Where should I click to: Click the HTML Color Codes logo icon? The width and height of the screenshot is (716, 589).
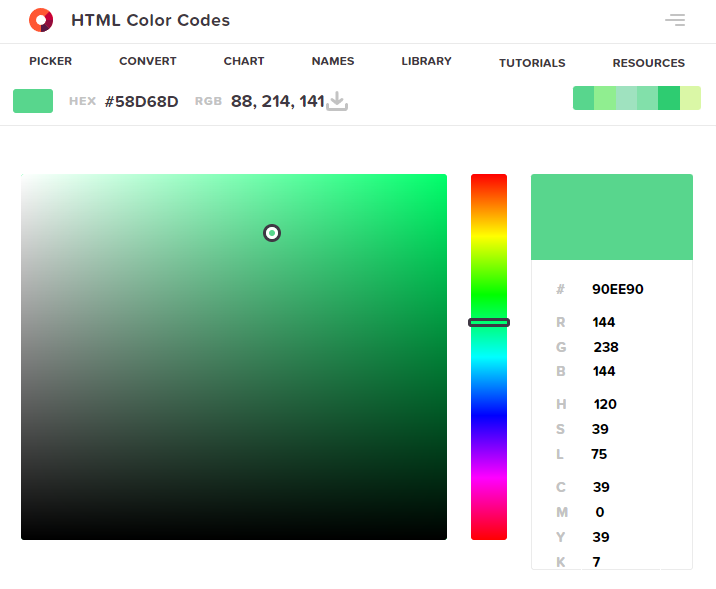coord(41,20)
